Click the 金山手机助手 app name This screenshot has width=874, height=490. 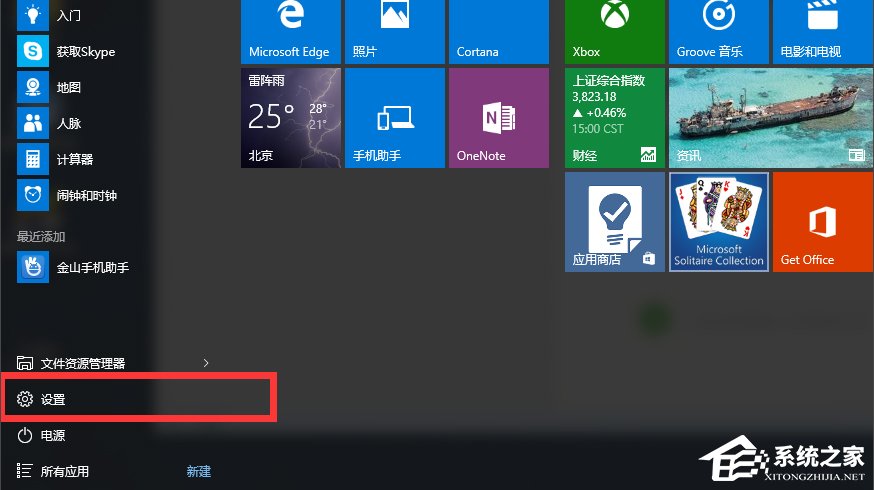coord(93,268)
